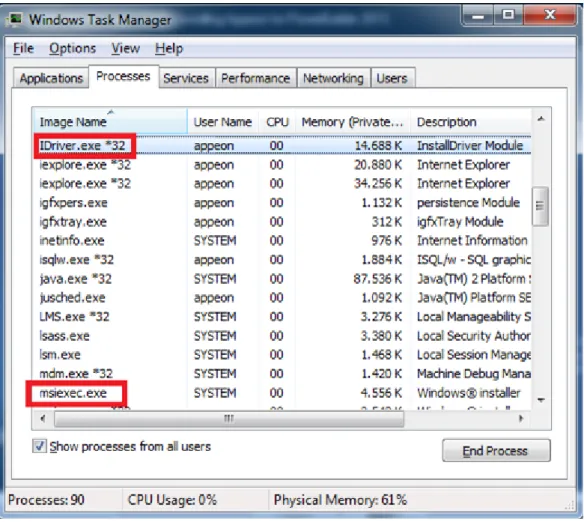
Task: Click the vertical scrollbar down arrow
Action: click(x=541, y=400)
